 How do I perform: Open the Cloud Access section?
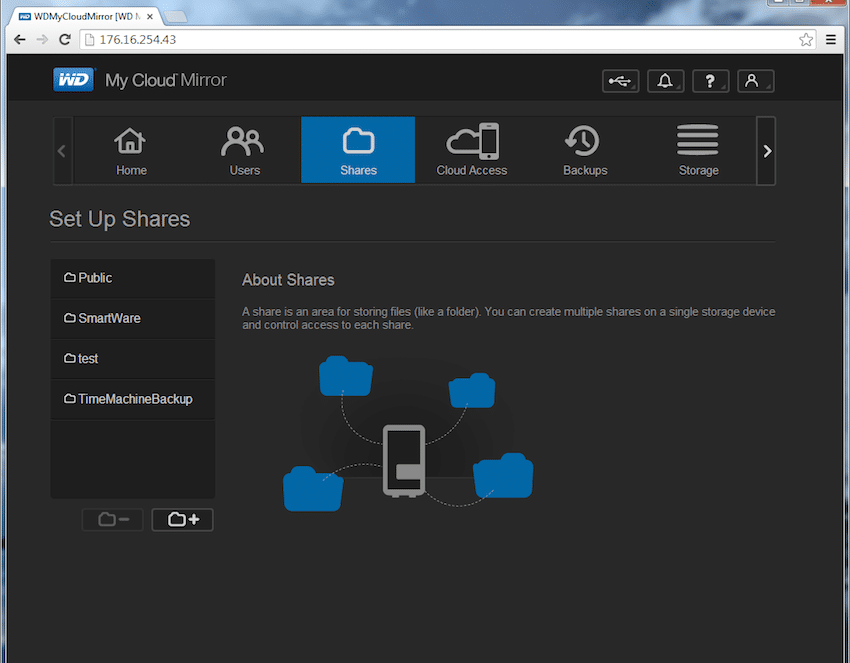pos(472,150)
